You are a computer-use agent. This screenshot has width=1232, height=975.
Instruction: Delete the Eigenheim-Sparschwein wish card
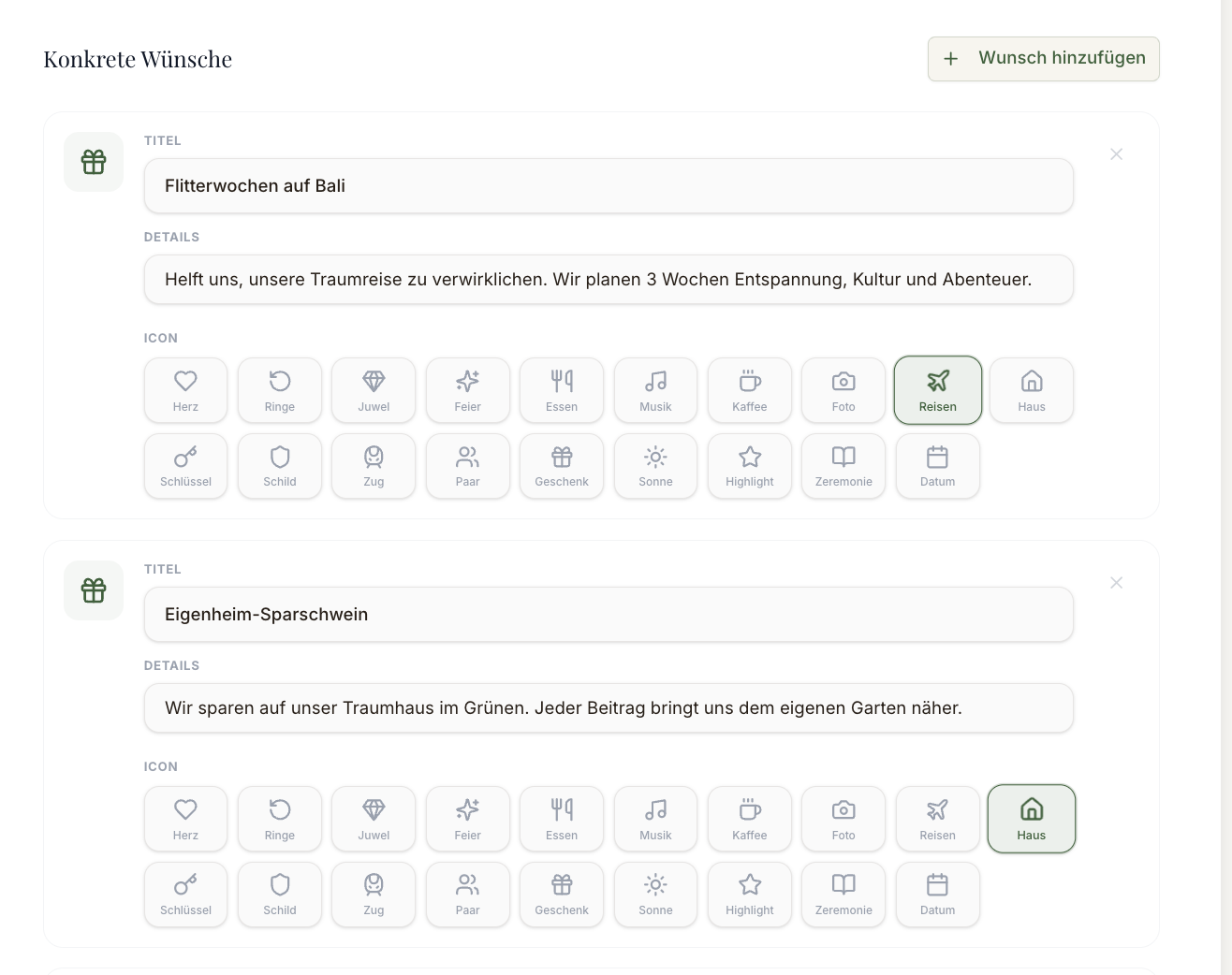click(1116, 583)
